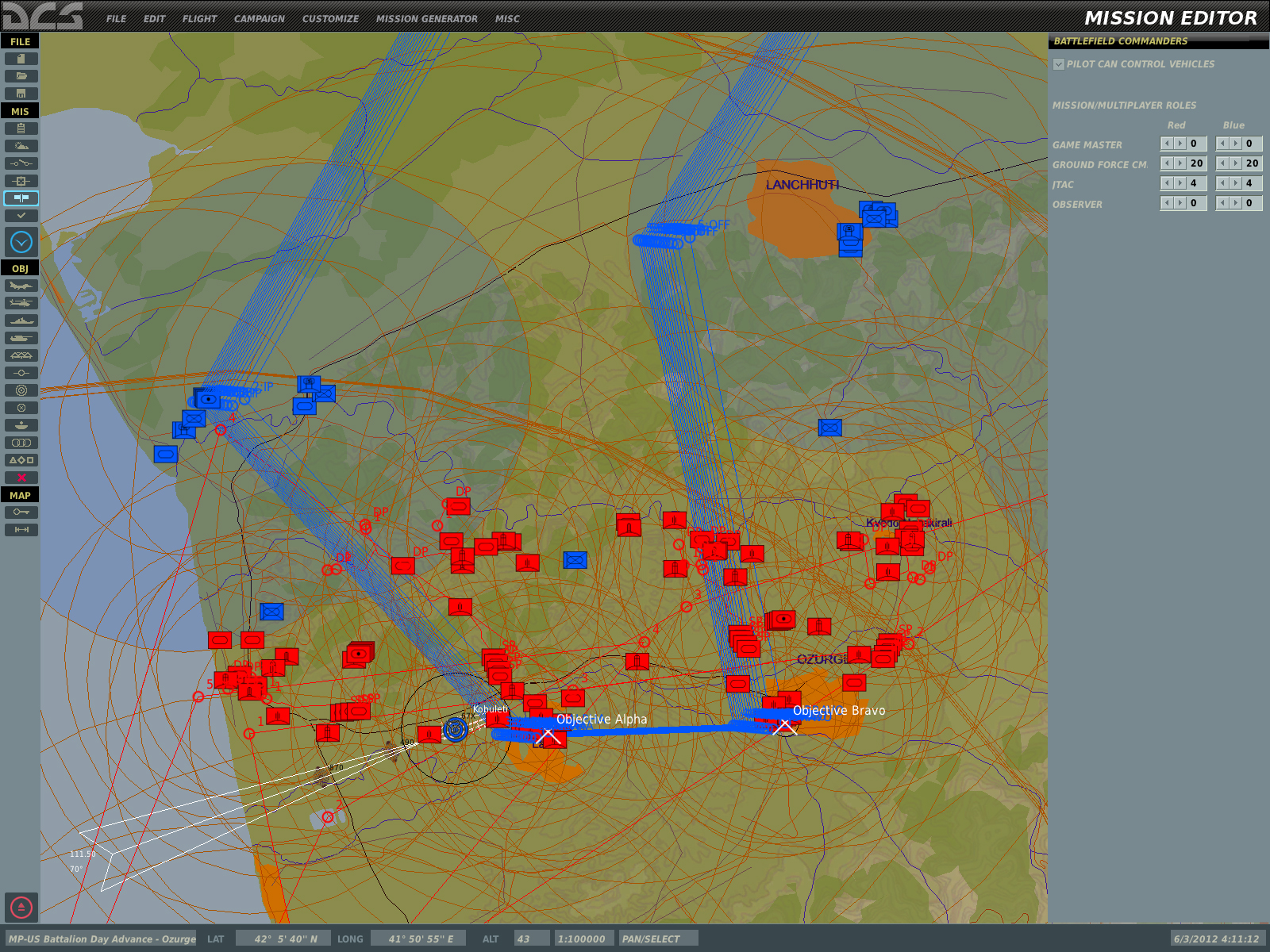Open a mission with the folder icon
The image size is (1270, 952).
coord(21,76)
